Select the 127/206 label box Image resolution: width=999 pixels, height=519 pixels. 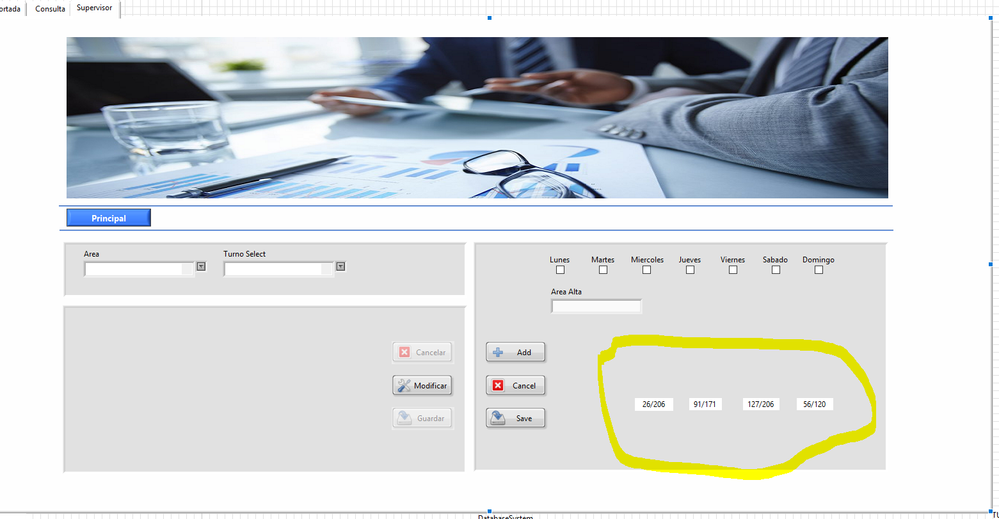point(761,404)
